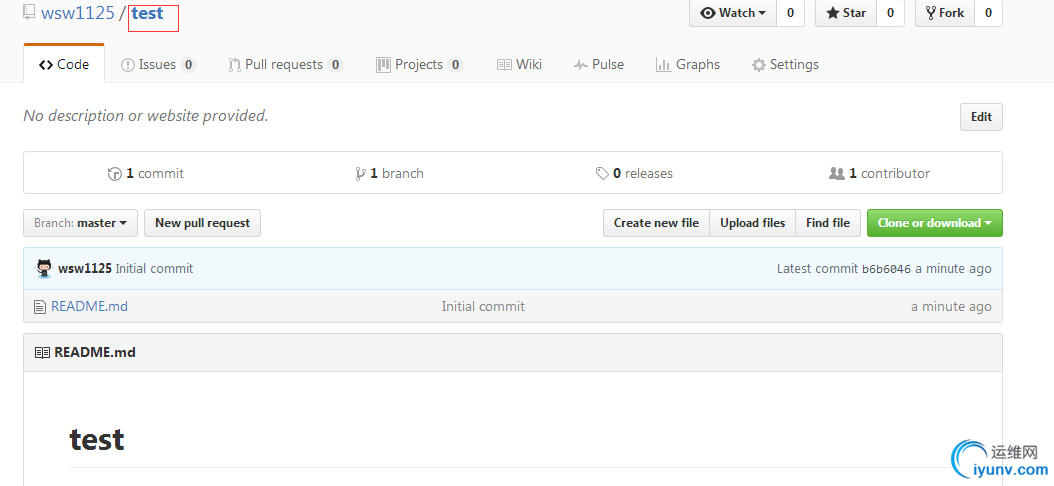
Task: Click the Issues exclamation icon
Action: [127, 65]
